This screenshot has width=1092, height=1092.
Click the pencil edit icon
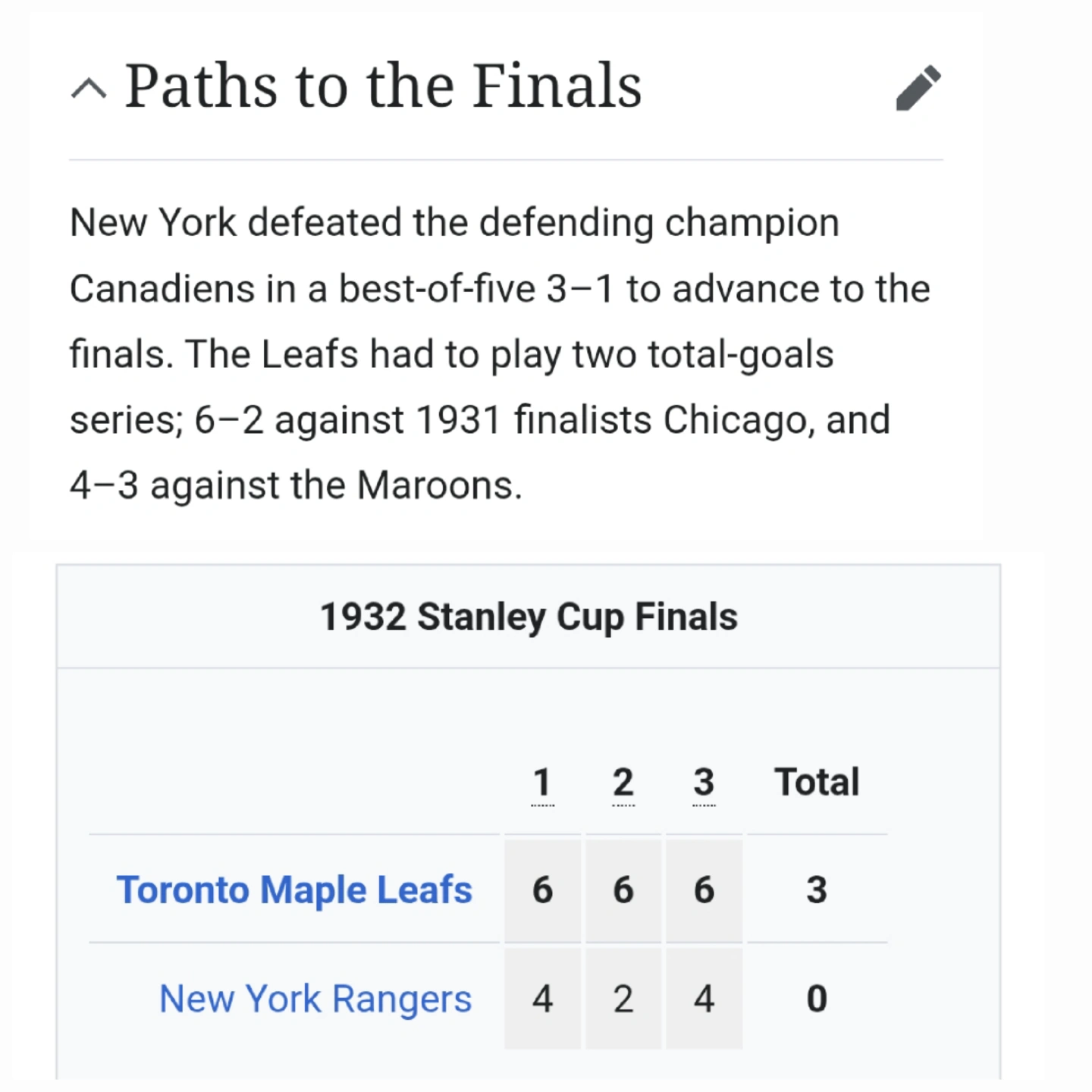coord(918,88)
